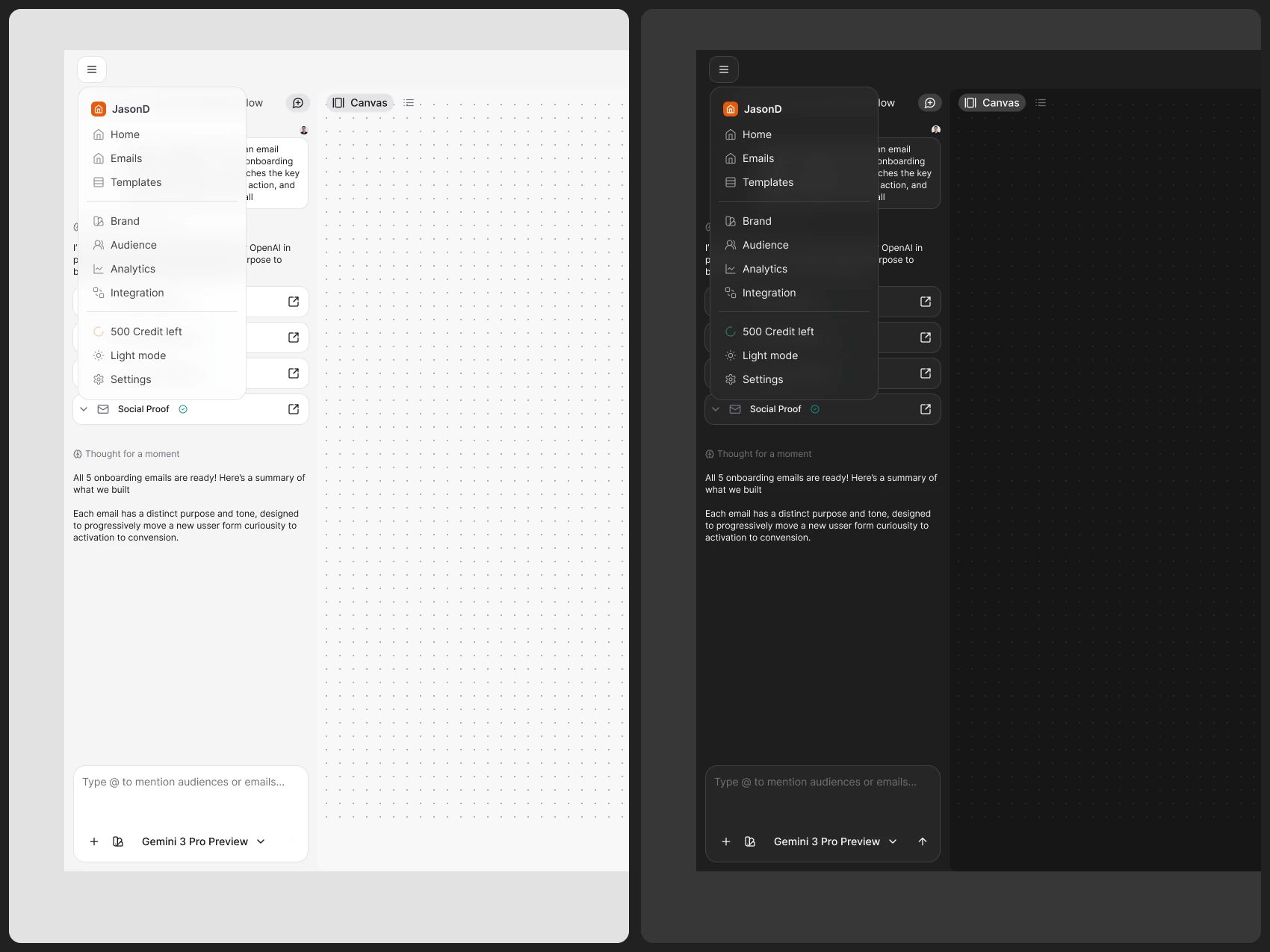Select Emails in the dark menu
The height and width of the screenshot is (952, 1270).
tap(794, 158)
